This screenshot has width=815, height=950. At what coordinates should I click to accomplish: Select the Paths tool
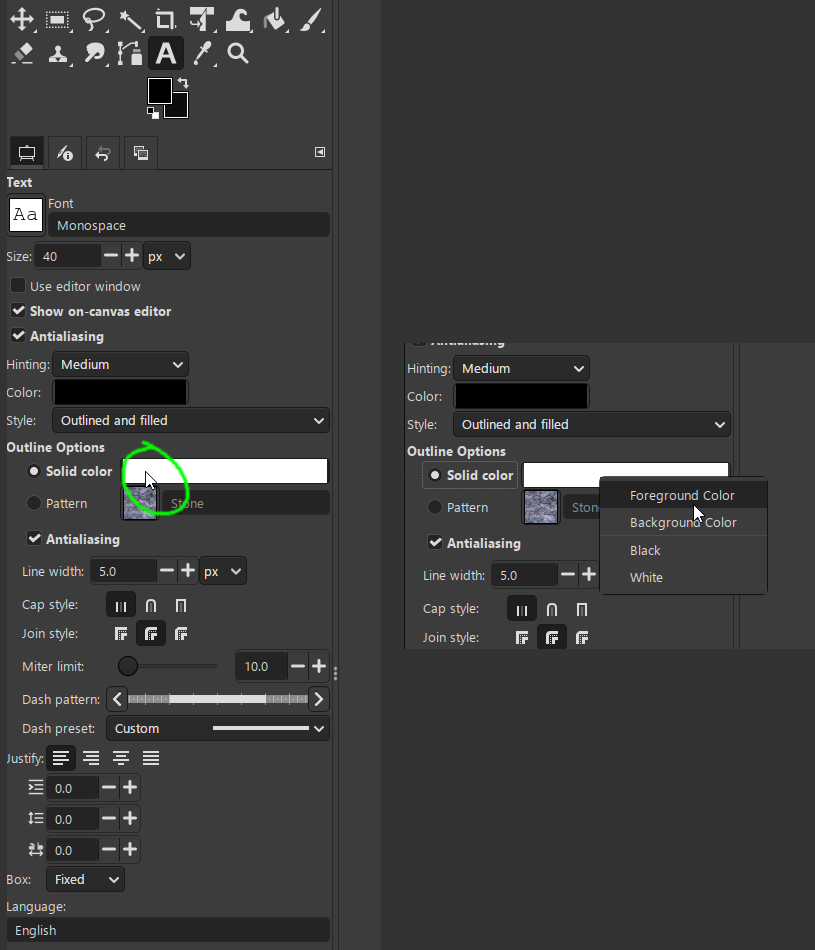[x=130, y=53]
